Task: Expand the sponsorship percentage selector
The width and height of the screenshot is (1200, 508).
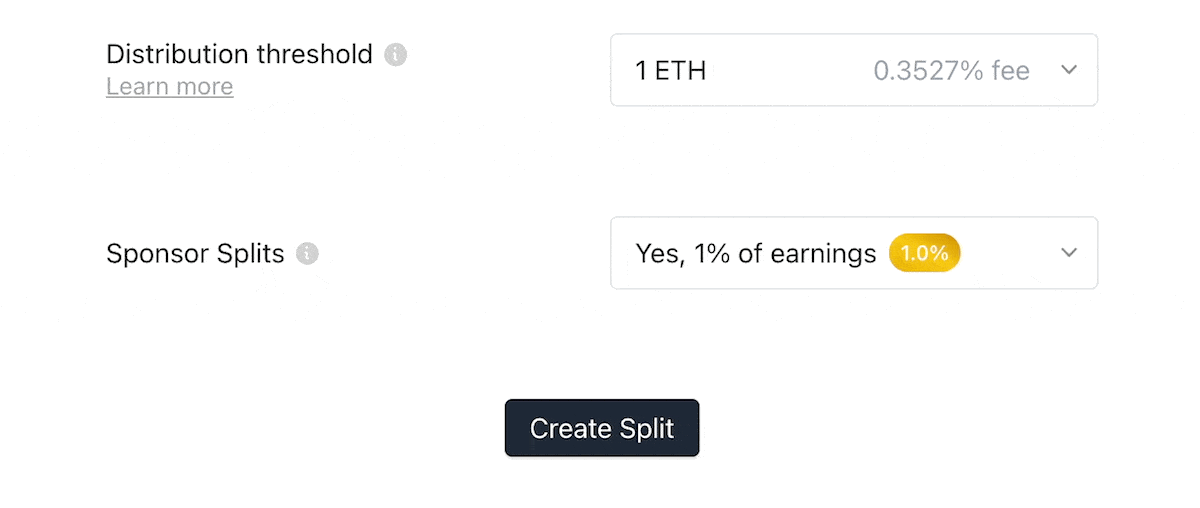Action: pyautogui.click(x=854, y=253)
